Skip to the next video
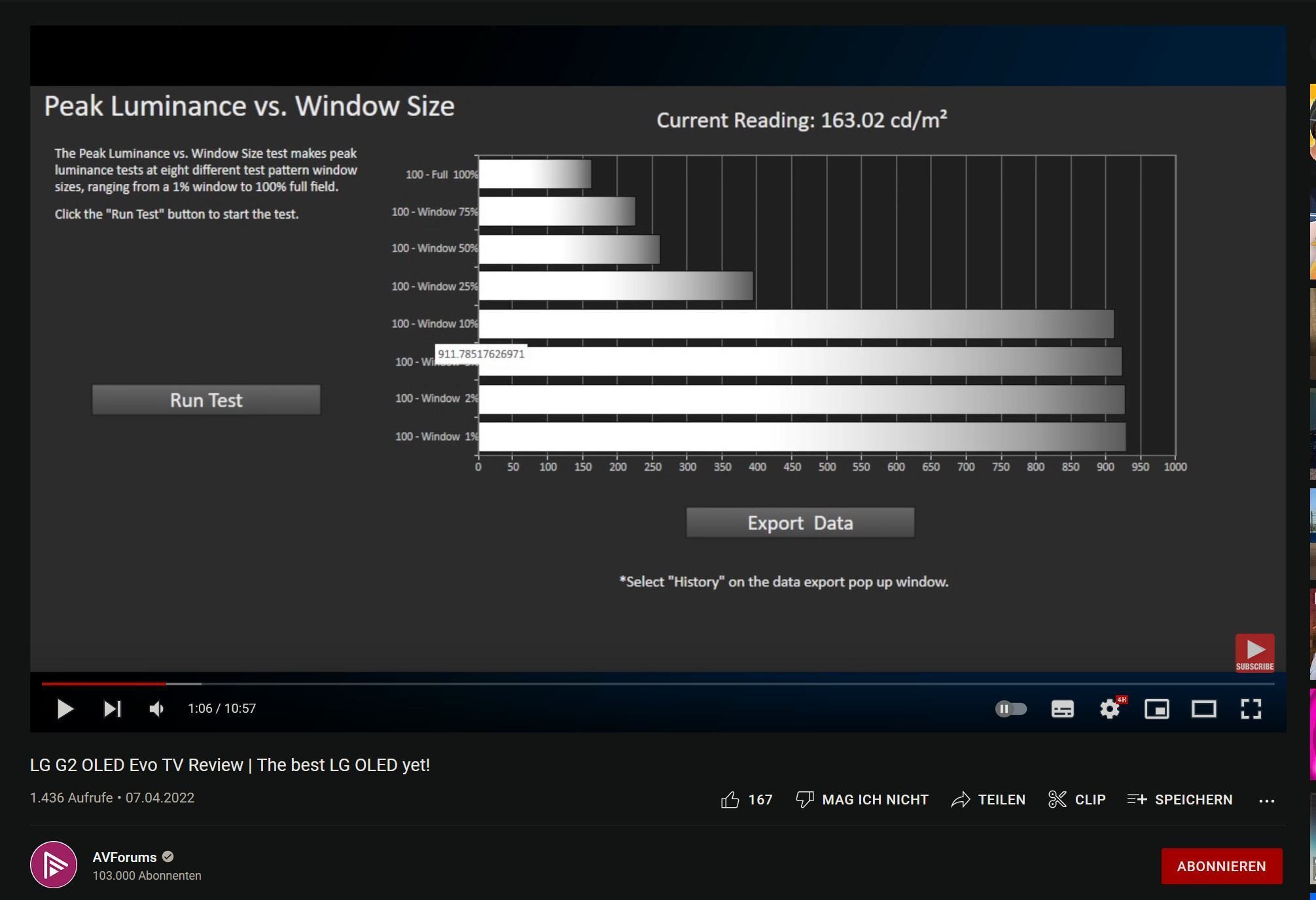 112,709
